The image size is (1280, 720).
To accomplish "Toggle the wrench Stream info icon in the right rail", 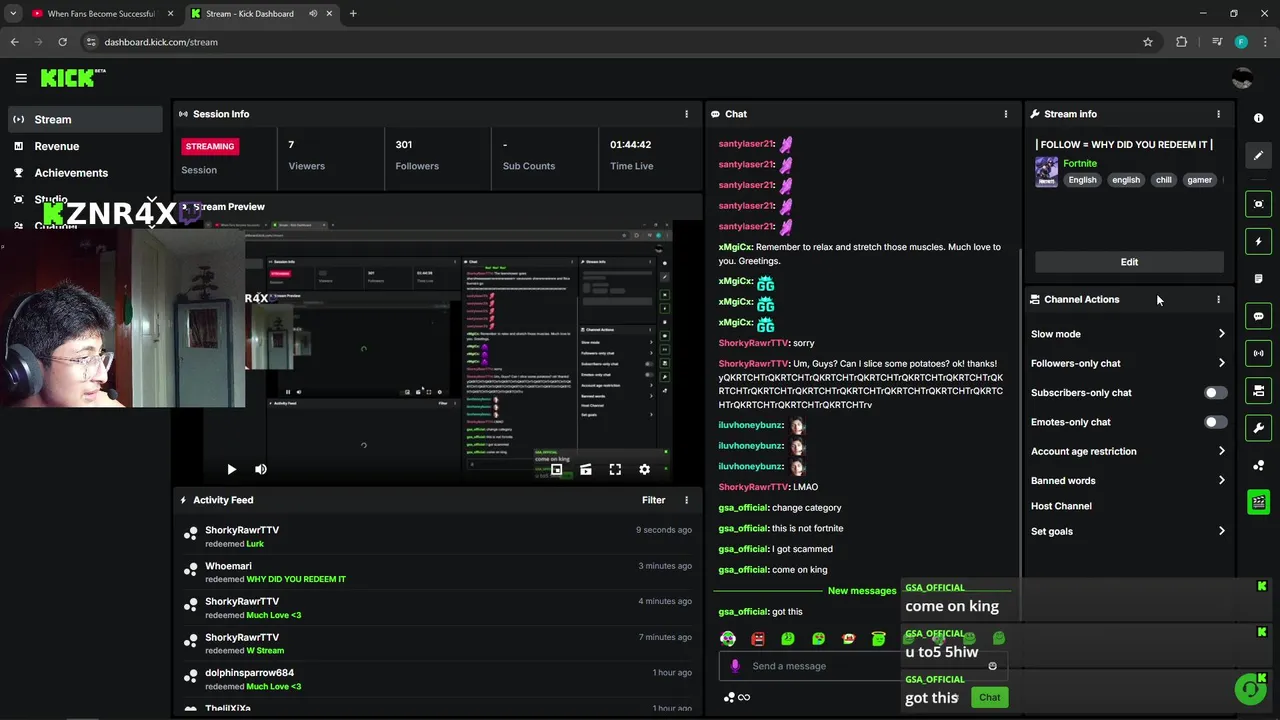I will (x=1258, y=428).
